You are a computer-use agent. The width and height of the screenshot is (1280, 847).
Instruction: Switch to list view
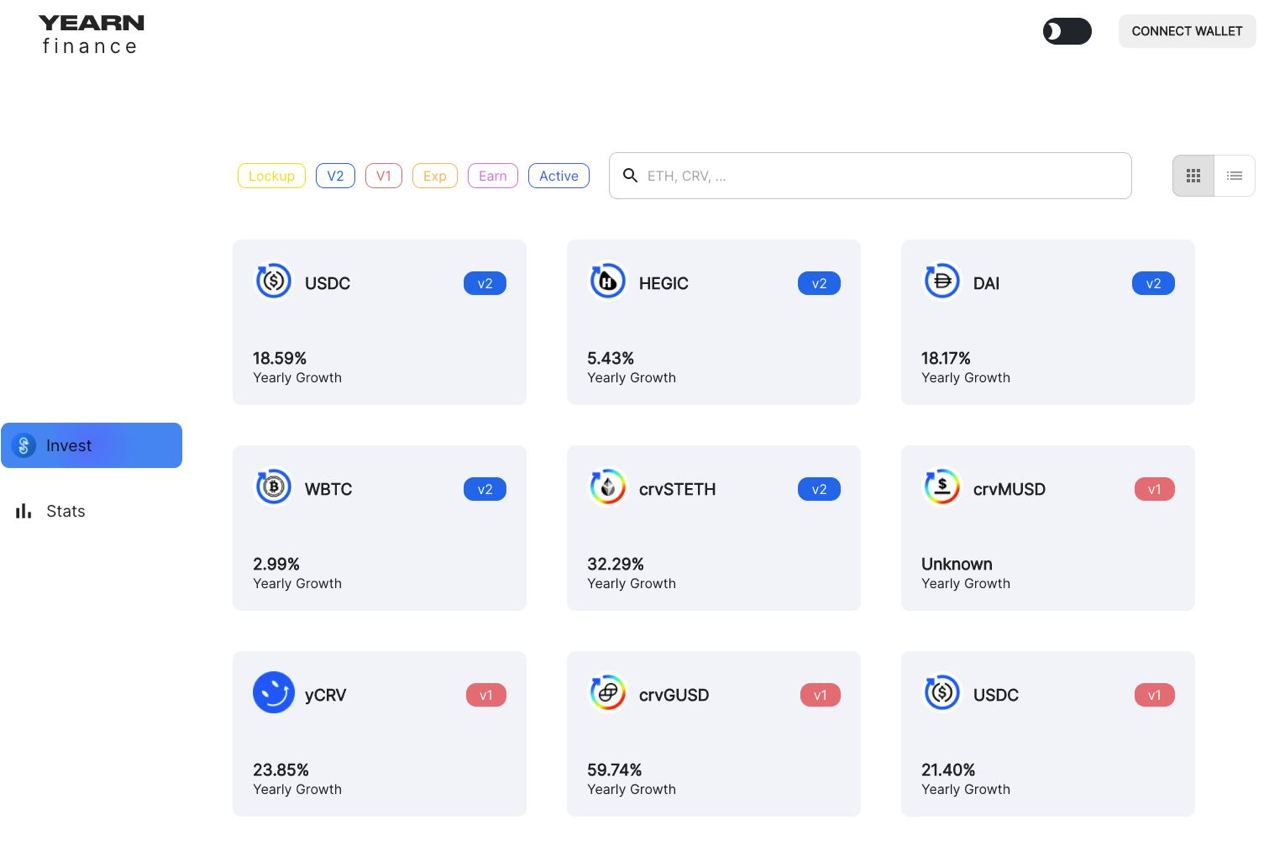click(x=1235, y=176)
